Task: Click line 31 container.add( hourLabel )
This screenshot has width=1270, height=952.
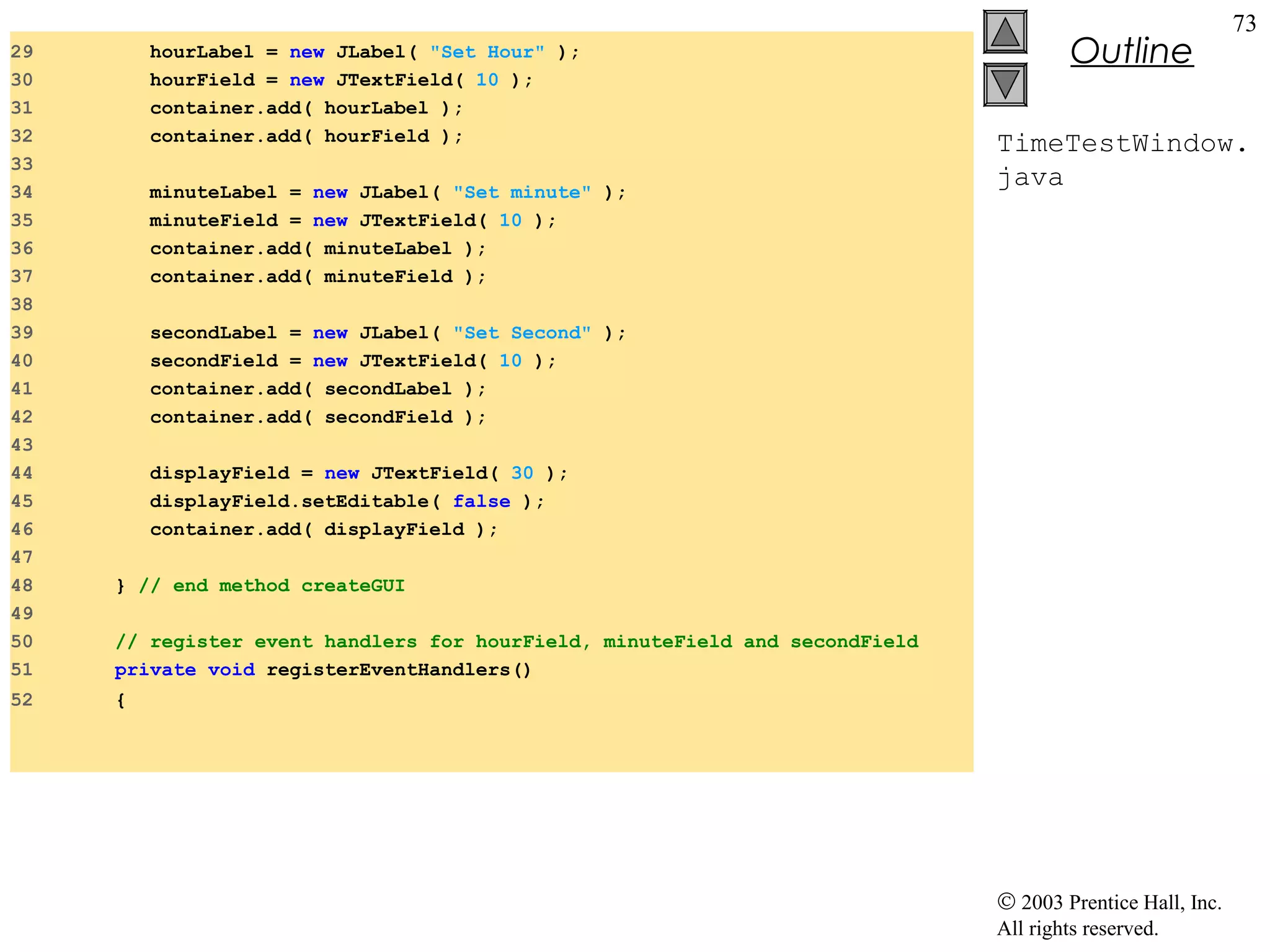Action: coord(306,108)
